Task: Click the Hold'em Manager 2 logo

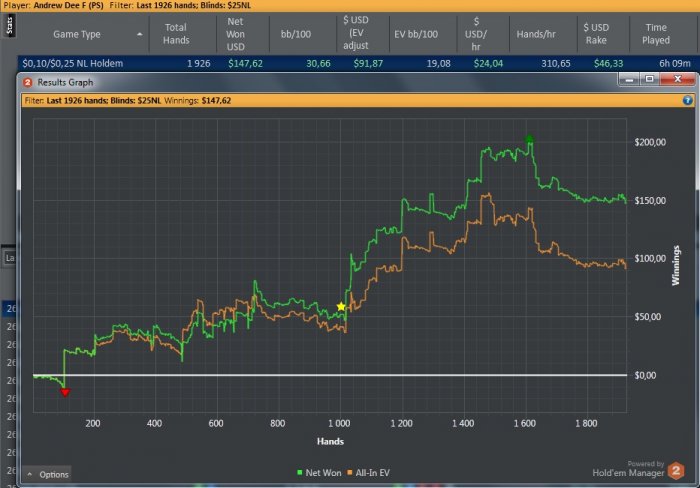Action: pos(676,469)
